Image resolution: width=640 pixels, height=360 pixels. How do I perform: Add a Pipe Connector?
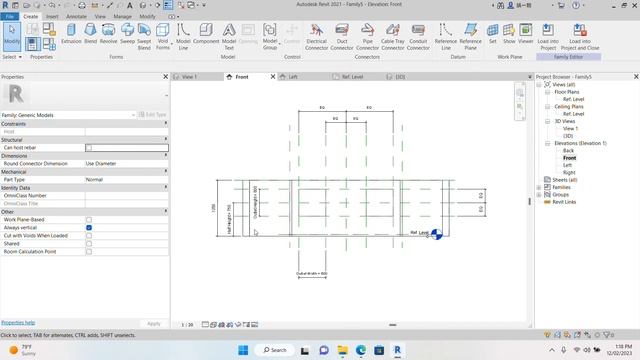[x=367, y=36]
